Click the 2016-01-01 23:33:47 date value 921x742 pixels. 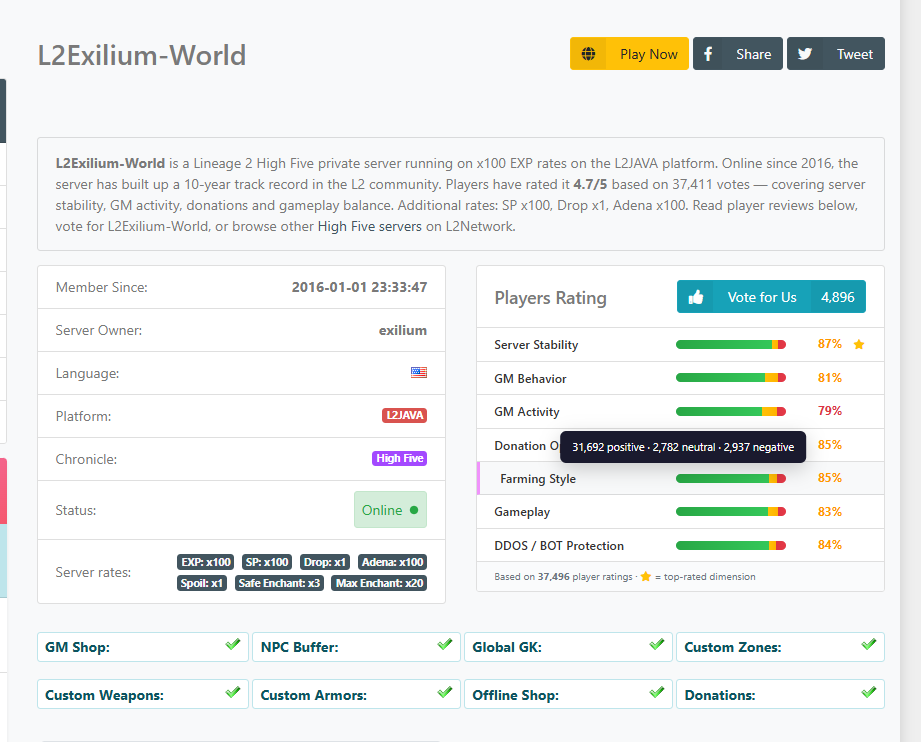359,287
